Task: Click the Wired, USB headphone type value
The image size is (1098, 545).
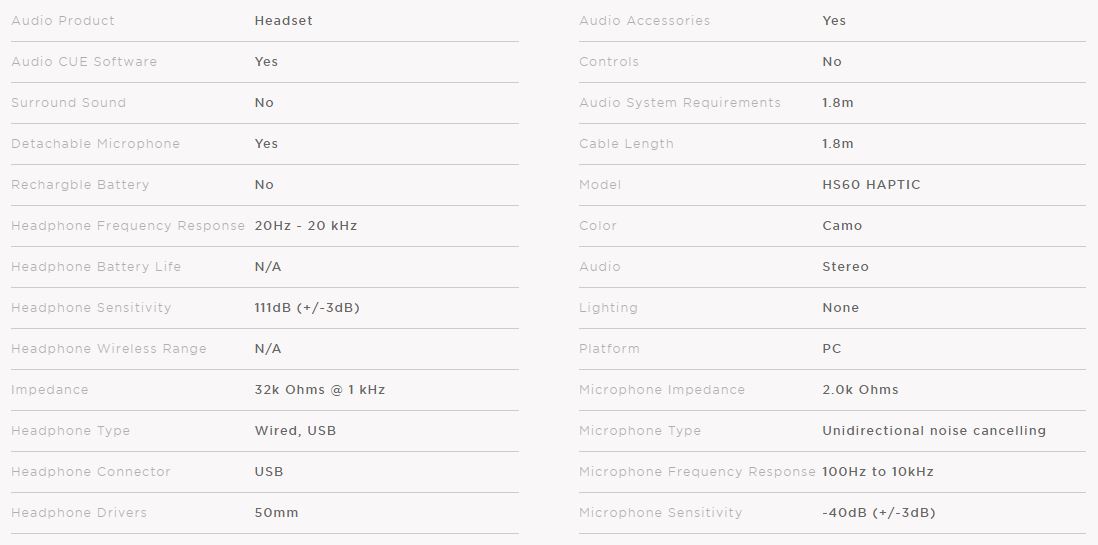Action: [296, 431]
